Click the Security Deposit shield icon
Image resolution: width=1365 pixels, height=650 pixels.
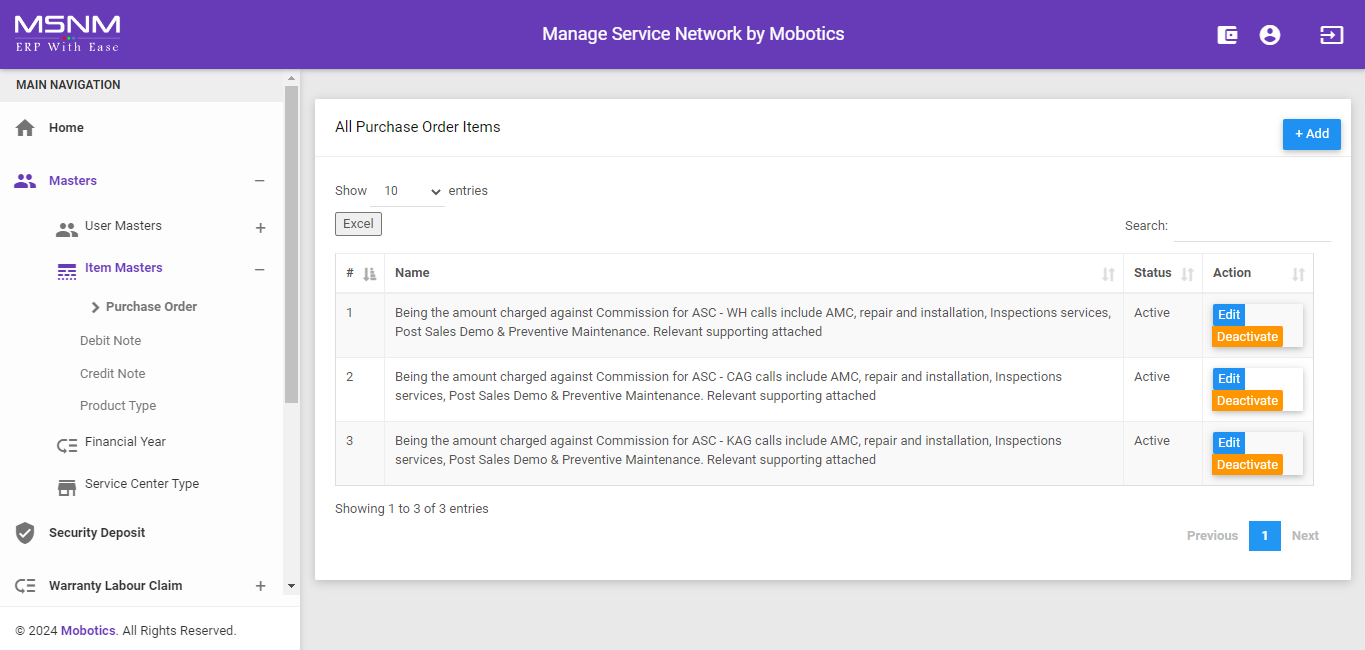[x=25, y=533]
